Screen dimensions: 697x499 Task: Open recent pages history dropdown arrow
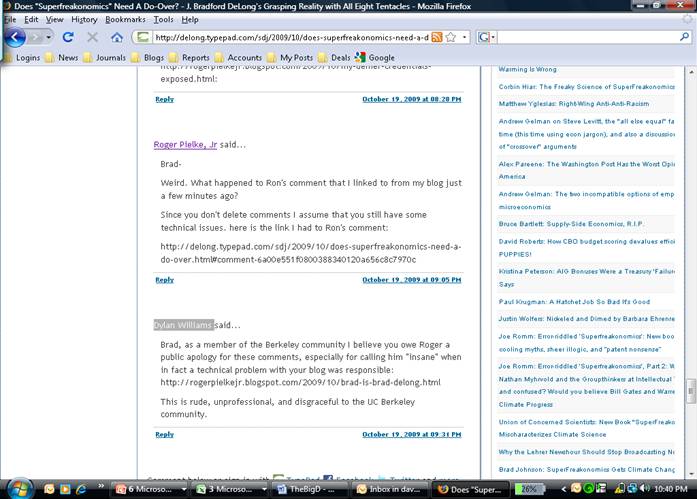click(x=48, y=37)
